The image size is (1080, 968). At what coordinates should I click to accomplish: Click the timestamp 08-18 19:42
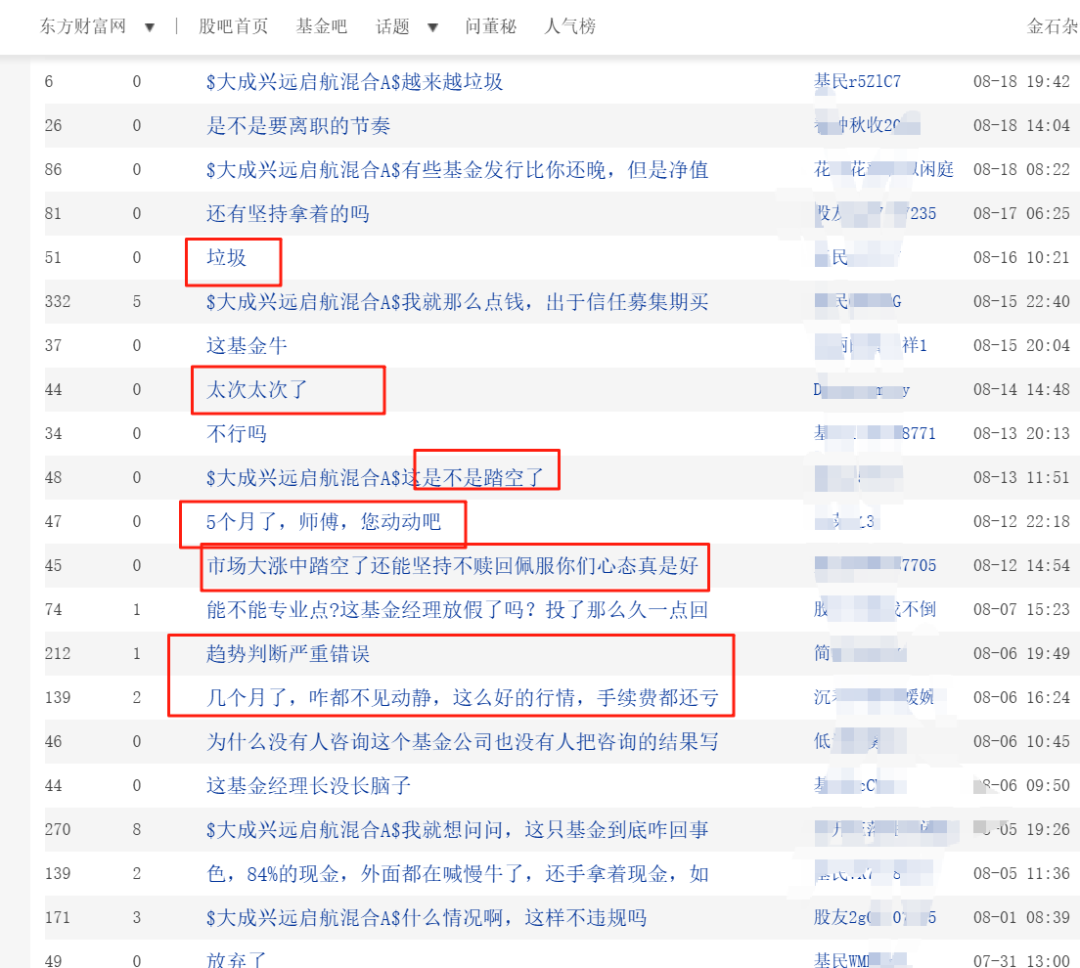(x=1021, y=81)
